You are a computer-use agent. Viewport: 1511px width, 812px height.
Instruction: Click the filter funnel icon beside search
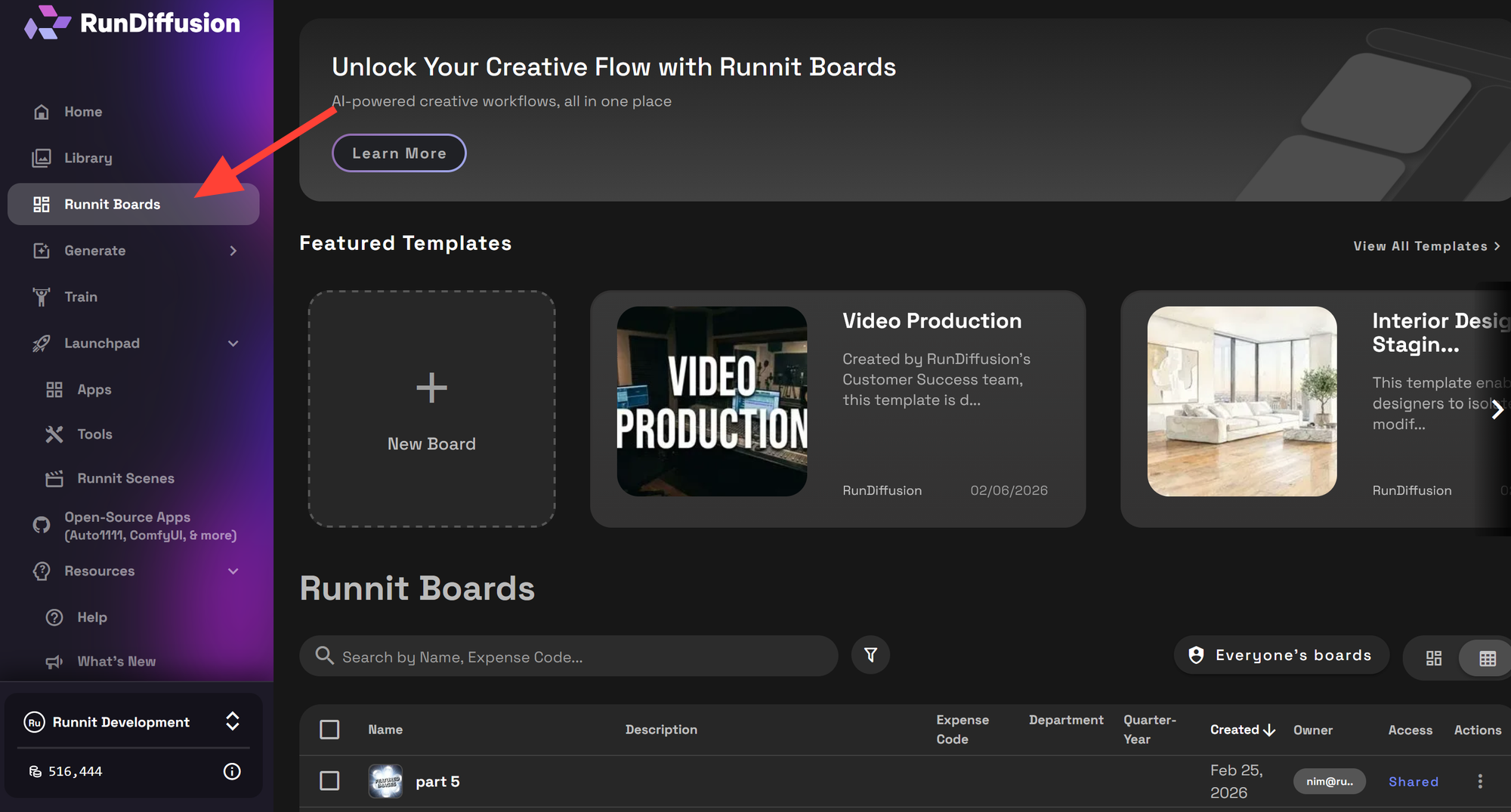pyautogui.click(x=870, y=655)
